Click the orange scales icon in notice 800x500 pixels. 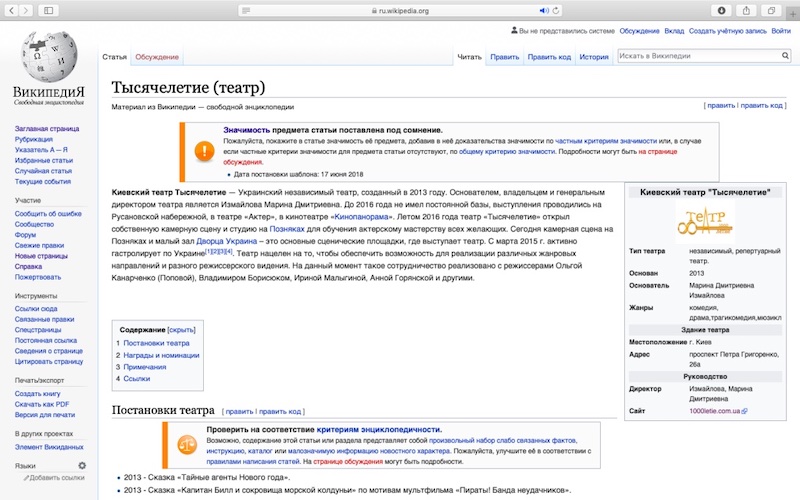point(187,445)
